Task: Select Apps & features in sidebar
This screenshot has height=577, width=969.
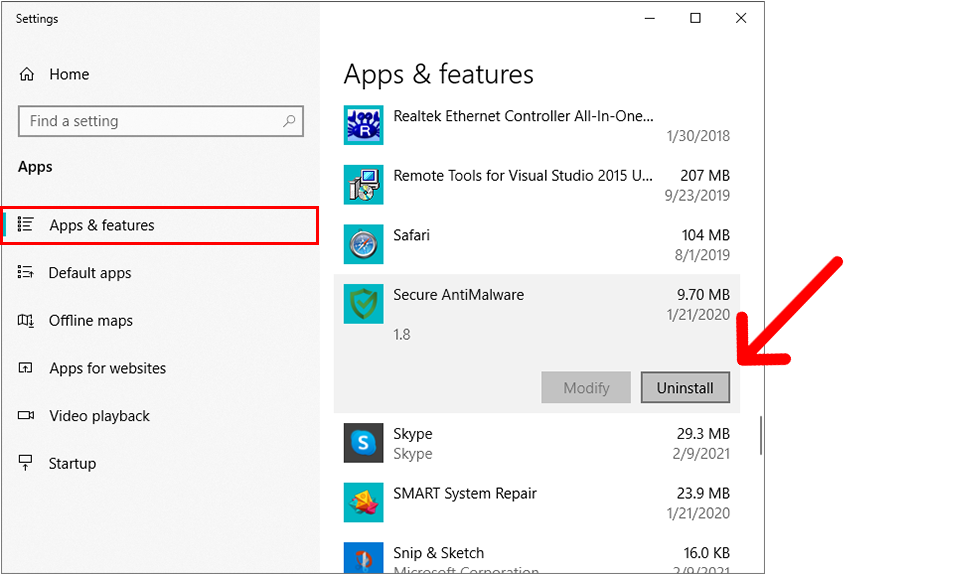Action: (160, 225)
